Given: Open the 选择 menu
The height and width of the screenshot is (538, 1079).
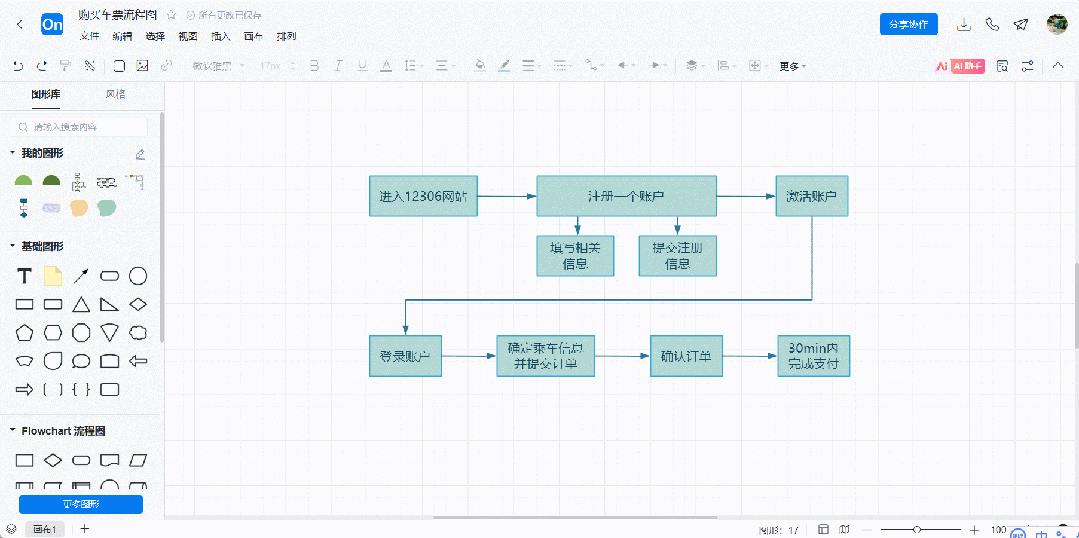Looking at the screenshot, I should click(x=155, y=36).
